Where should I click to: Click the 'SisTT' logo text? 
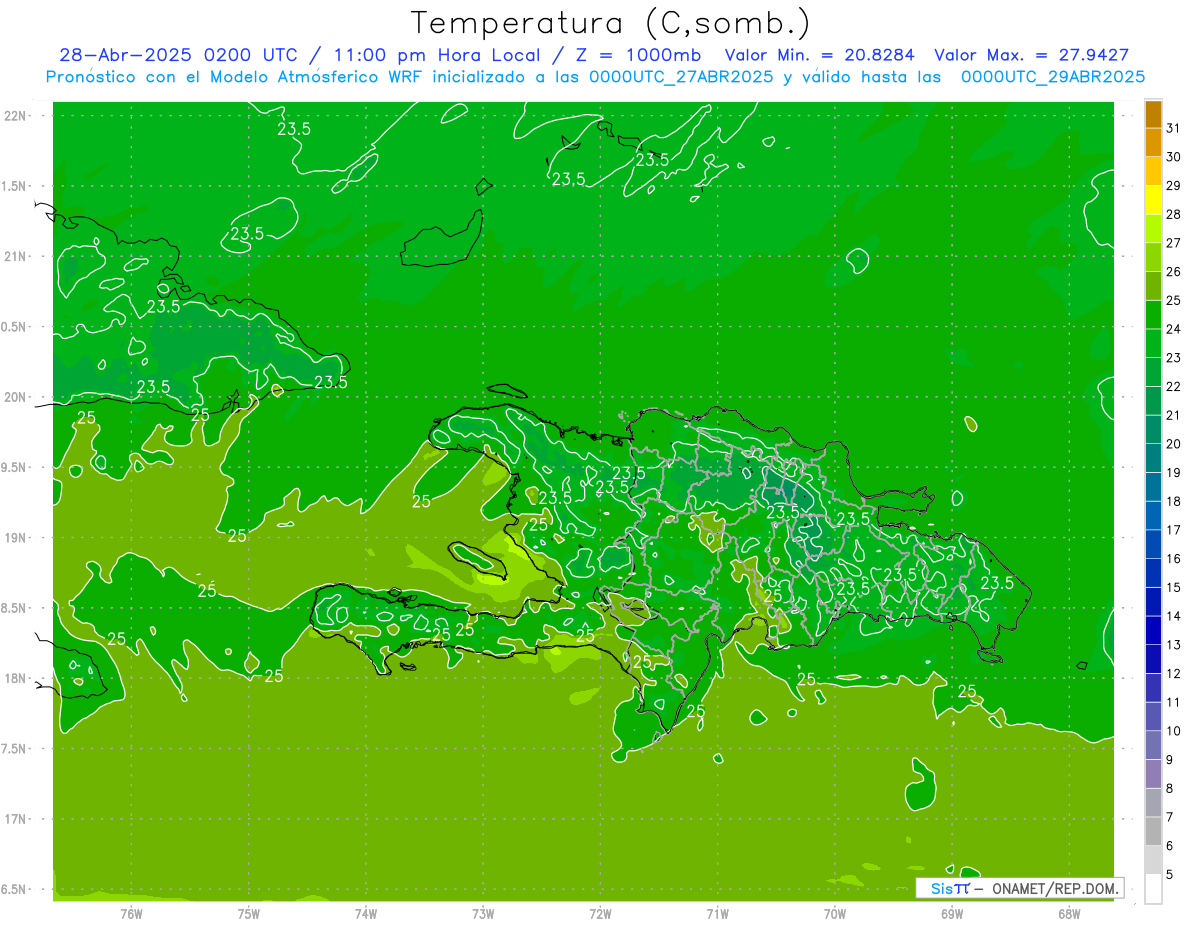pyautogui.click(x=950, y=888)
